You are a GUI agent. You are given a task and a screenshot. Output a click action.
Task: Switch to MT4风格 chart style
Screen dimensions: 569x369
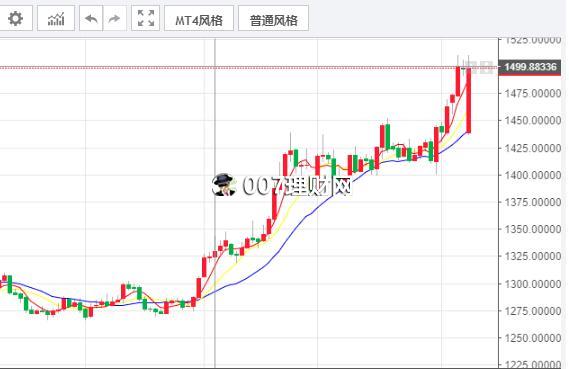click(x=199, y=19)
